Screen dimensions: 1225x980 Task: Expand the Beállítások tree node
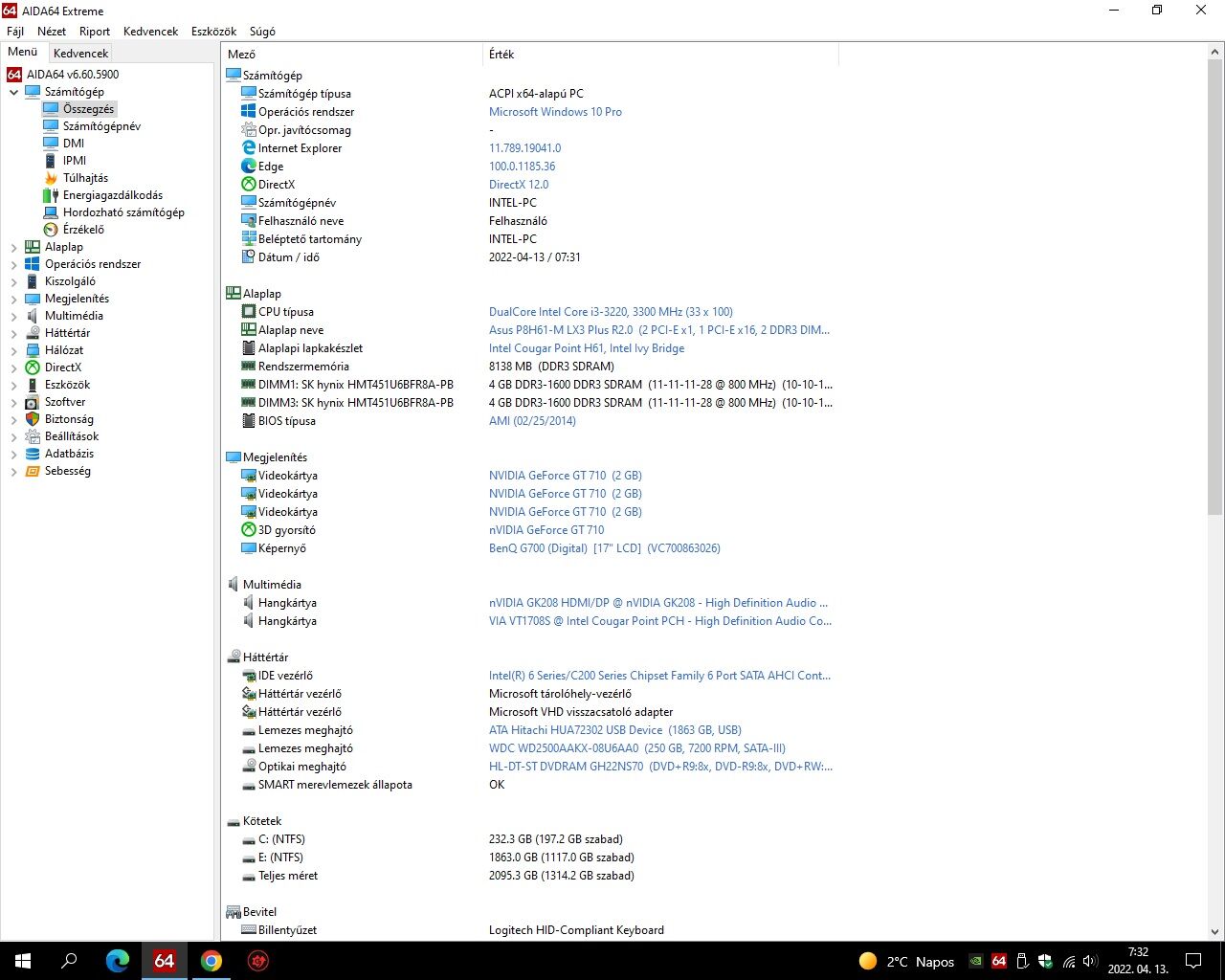[13, 436]
